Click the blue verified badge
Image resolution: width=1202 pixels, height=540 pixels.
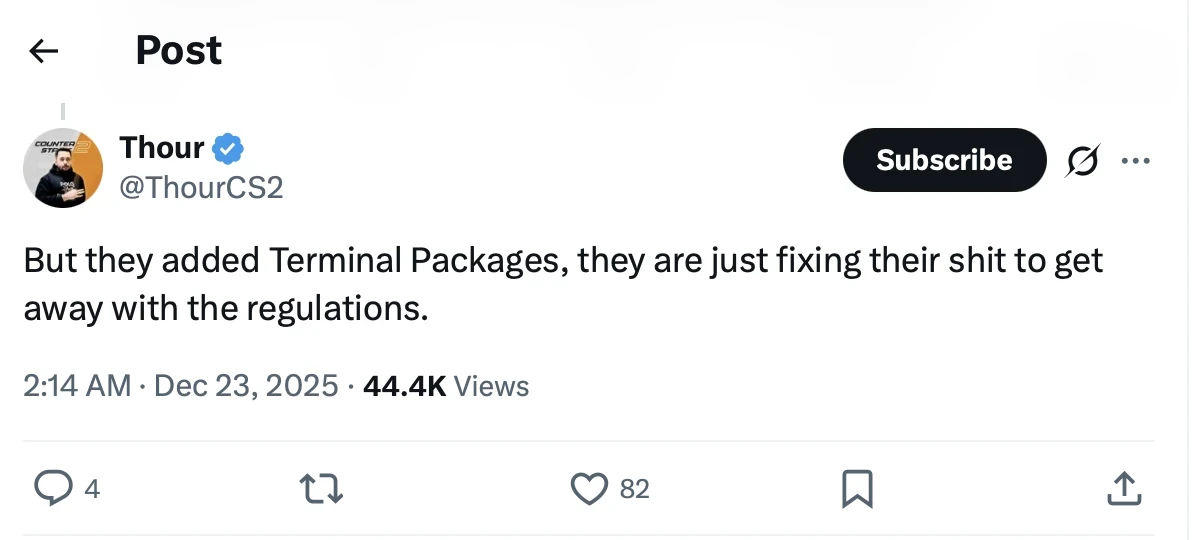click(x=230, y=149)
